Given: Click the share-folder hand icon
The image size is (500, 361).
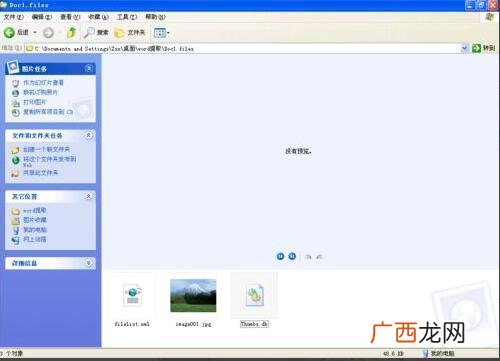Looking at the screenshot, I should [x=15, y=173].
